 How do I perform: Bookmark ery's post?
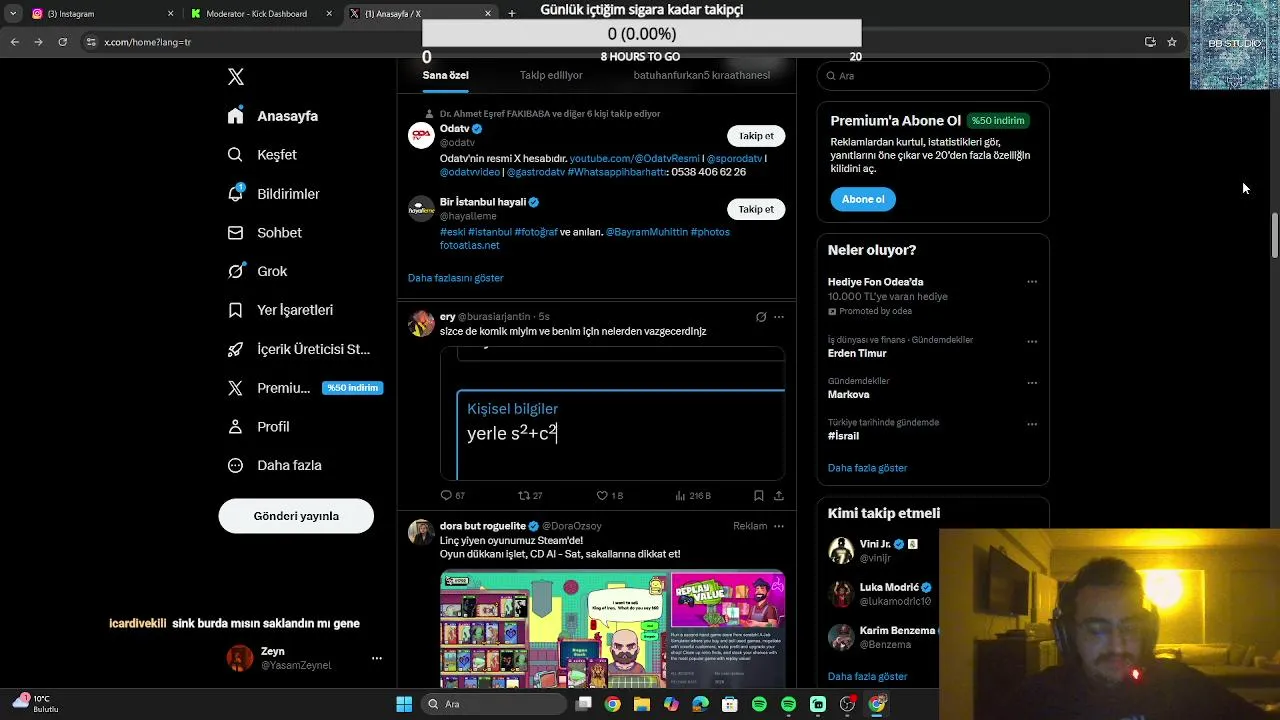click(759, 495)
